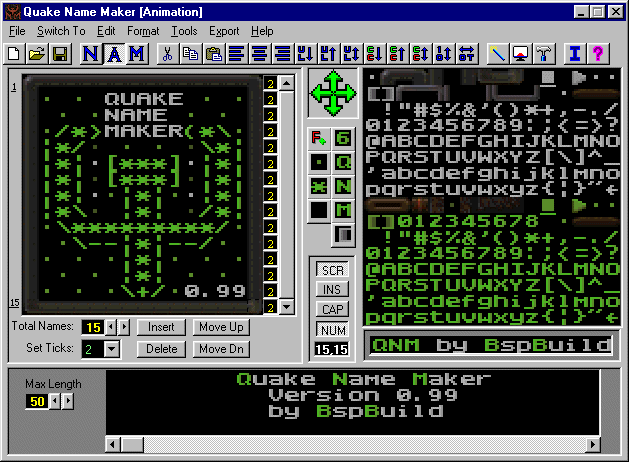The width and height of the screenshot is (629, 462).
Task: Toggle the SCR scroll lock indicator
Action: tap(330, 270)
